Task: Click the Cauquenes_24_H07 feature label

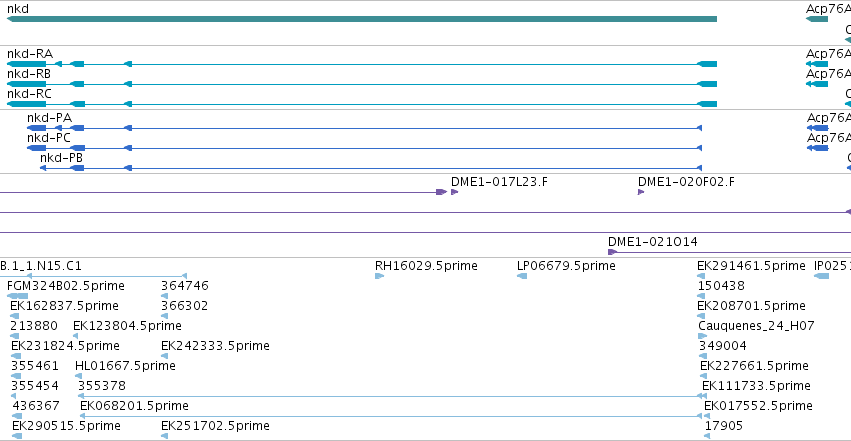Action: tap(756, 326)
